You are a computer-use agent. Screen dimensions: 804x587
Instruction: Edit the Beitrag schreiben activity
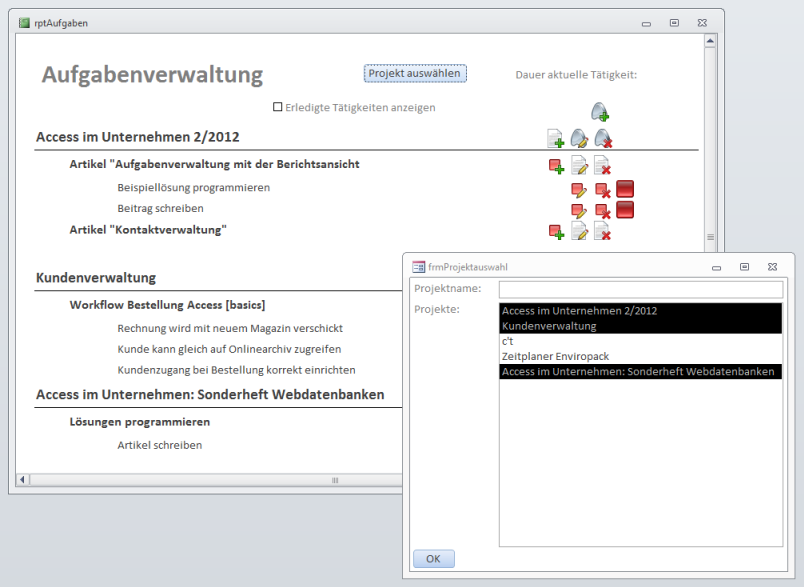point(579,210)
